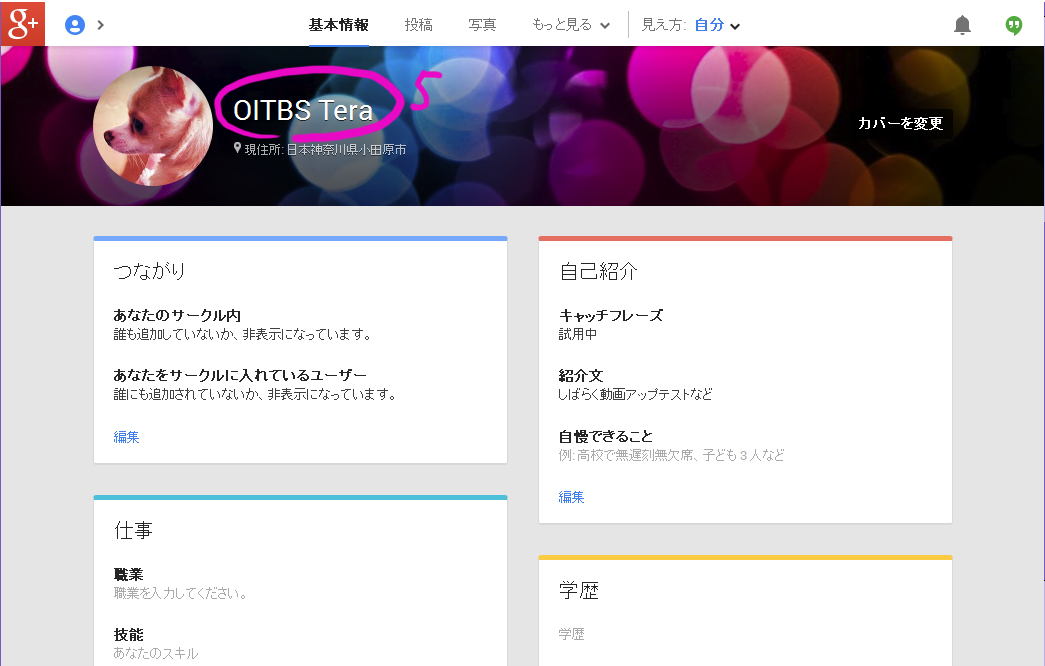Image resolution: width=1045 pixels, height=666 pixels.
Task: Click the Google+ logo icon
Action: click(23, 24)
